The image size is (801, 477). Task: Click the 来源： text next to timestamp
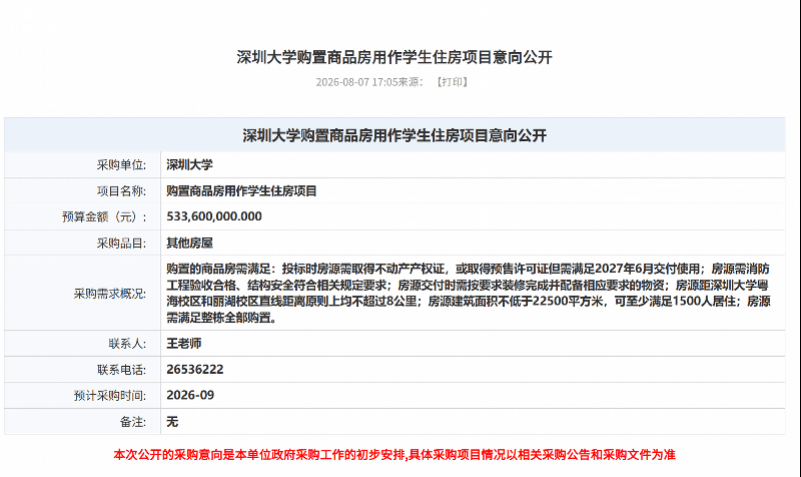coord(411,82)
